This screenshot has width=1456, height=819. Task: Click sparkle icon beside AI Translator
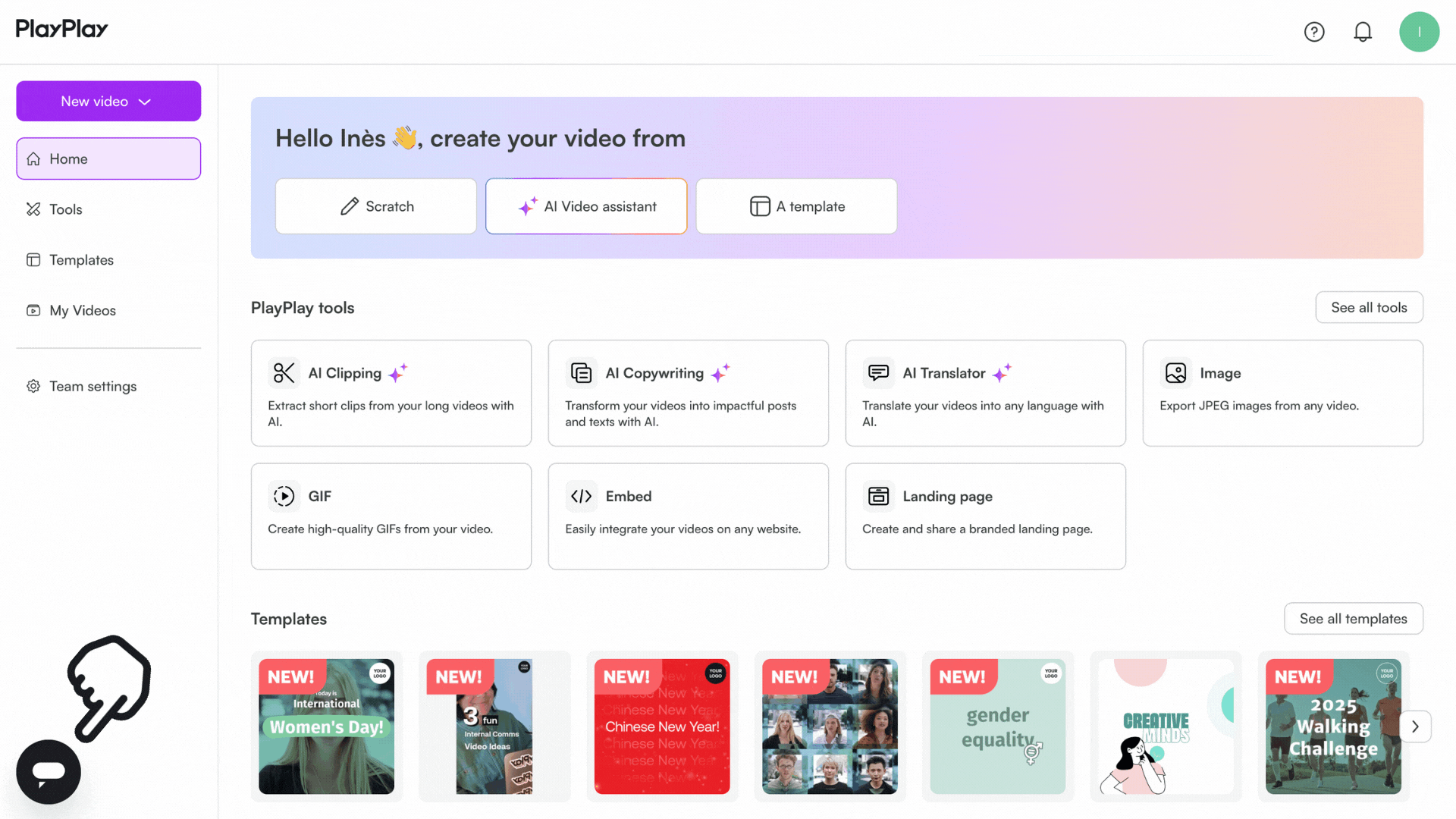click(x=1002, y=372)
